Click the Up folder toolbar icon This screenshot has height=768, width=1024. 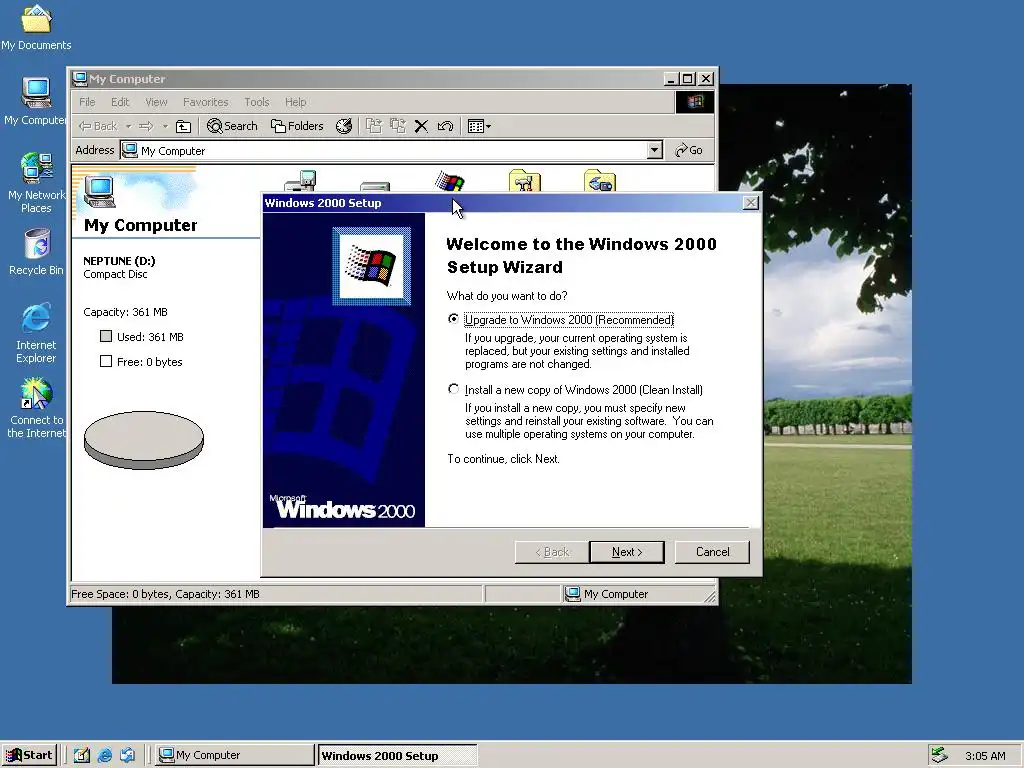pos(184,126)
